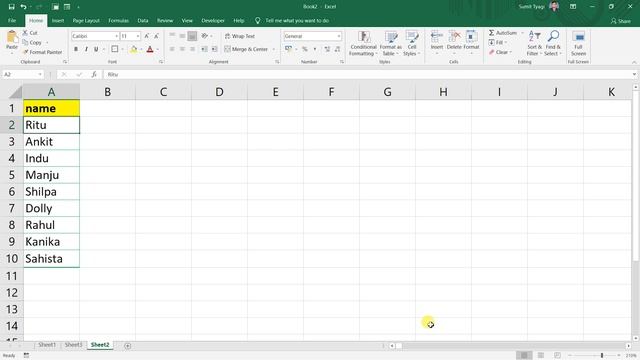This screenshot has width=640, height=360.
Task: Open Sort & Filter menu
Action: (x=534, y=43)
